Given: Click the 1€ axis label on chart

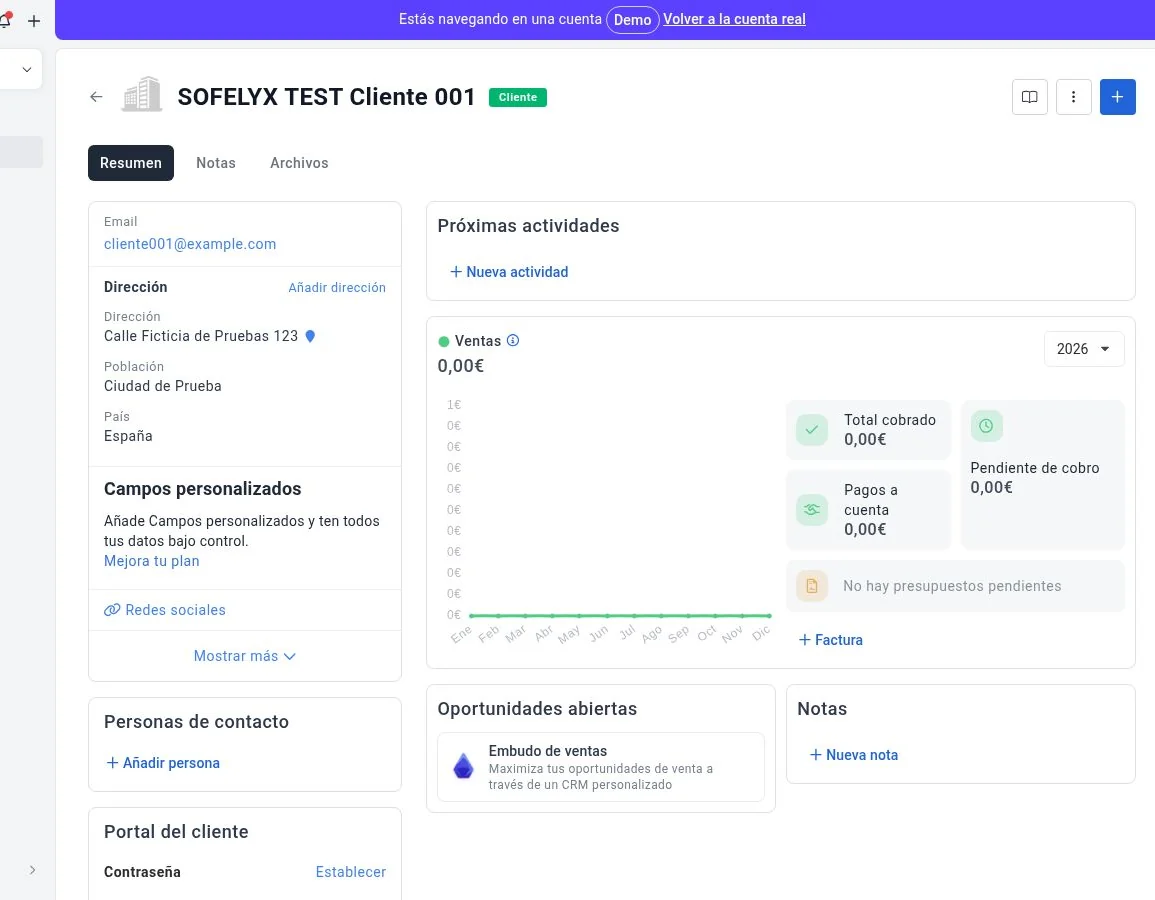Looking at the screenshot, I should point(454,405).
